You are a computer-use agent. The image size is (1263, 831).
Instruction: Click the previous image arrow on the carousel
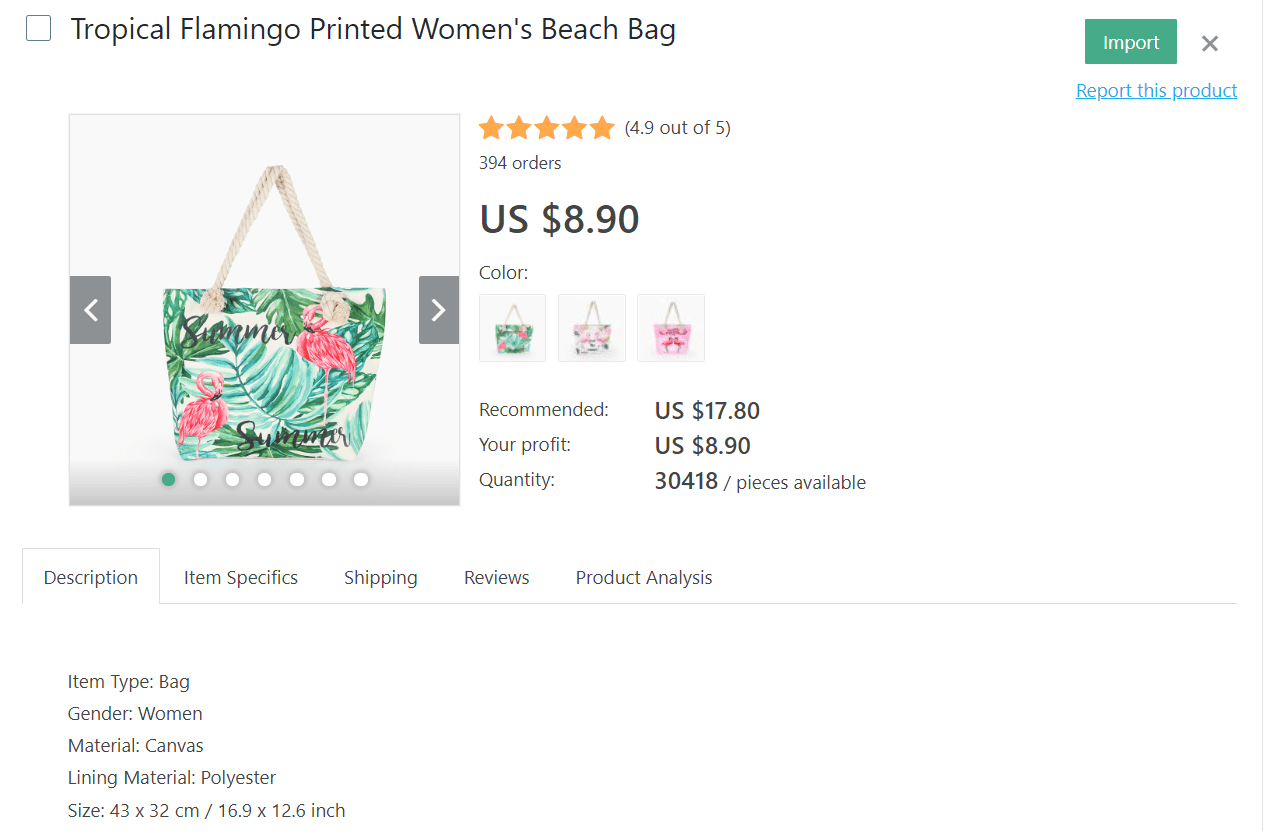point(90,310)
